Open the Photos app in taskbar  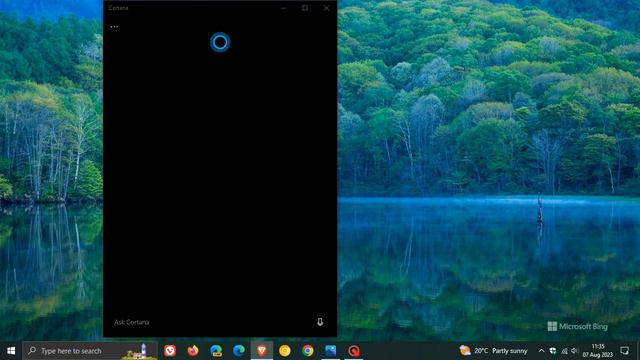[x=331, y=351]
